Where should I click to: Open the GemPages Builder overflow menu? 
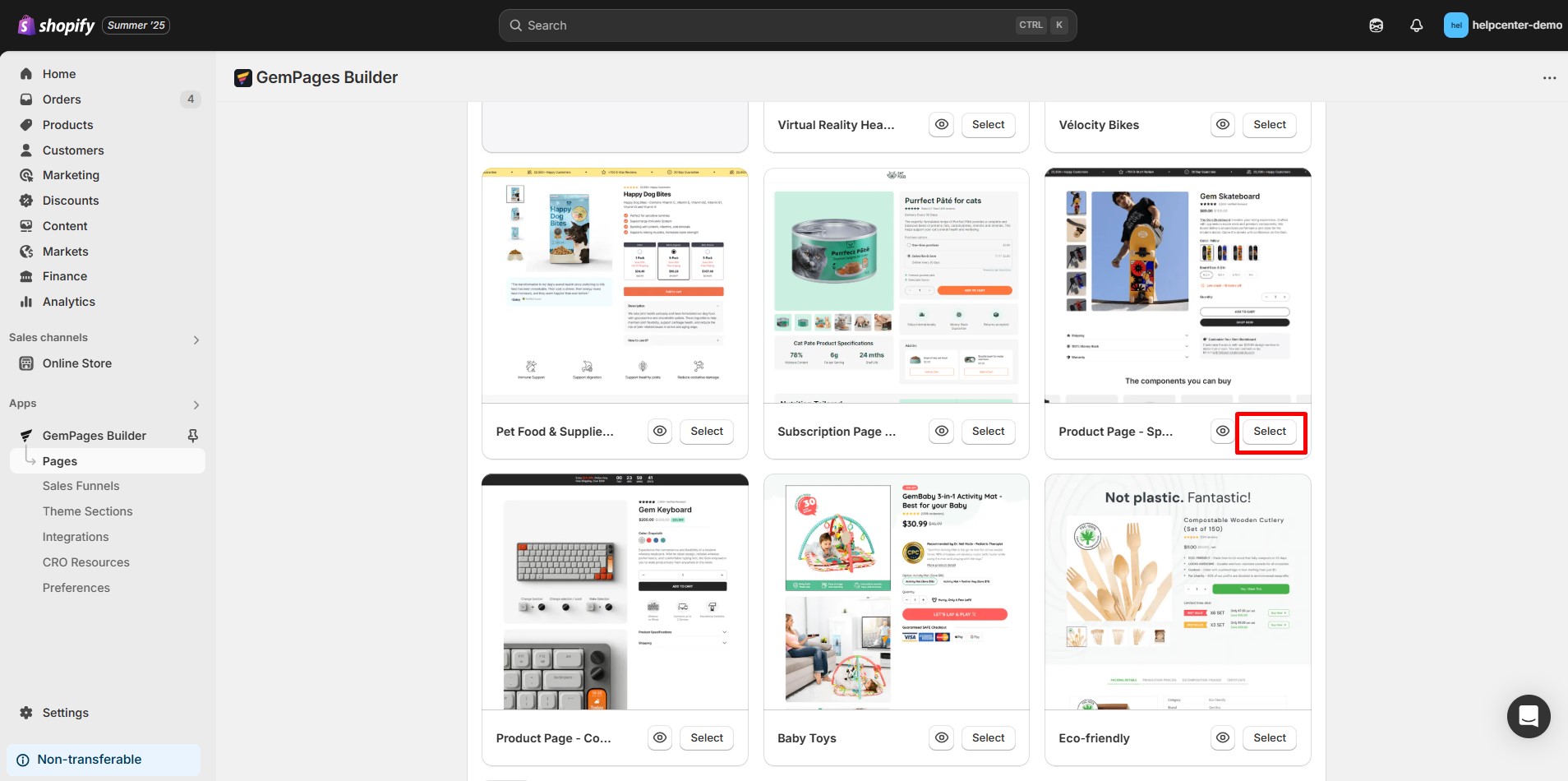[x=1548, y=76]
